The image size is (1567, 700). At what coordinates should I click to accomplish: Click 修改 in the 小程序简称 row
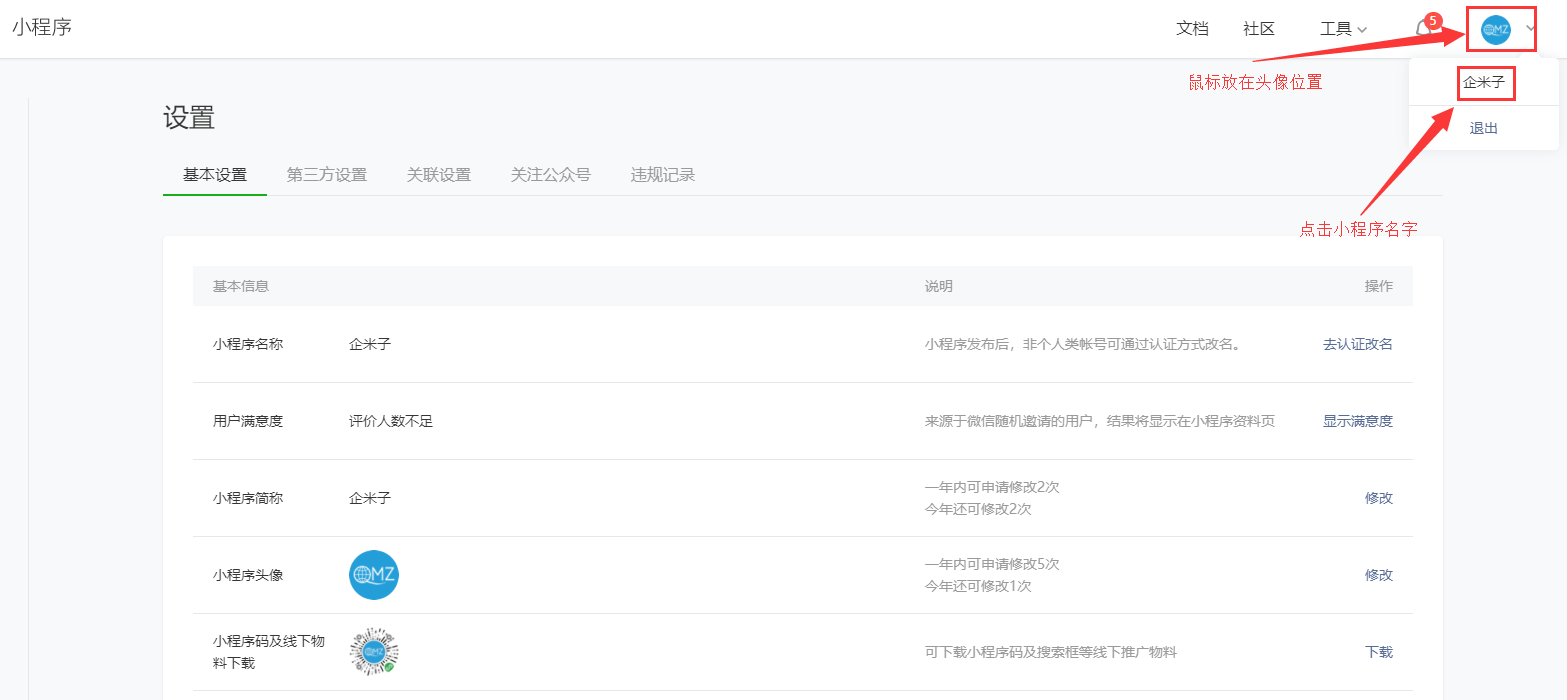1379,498
